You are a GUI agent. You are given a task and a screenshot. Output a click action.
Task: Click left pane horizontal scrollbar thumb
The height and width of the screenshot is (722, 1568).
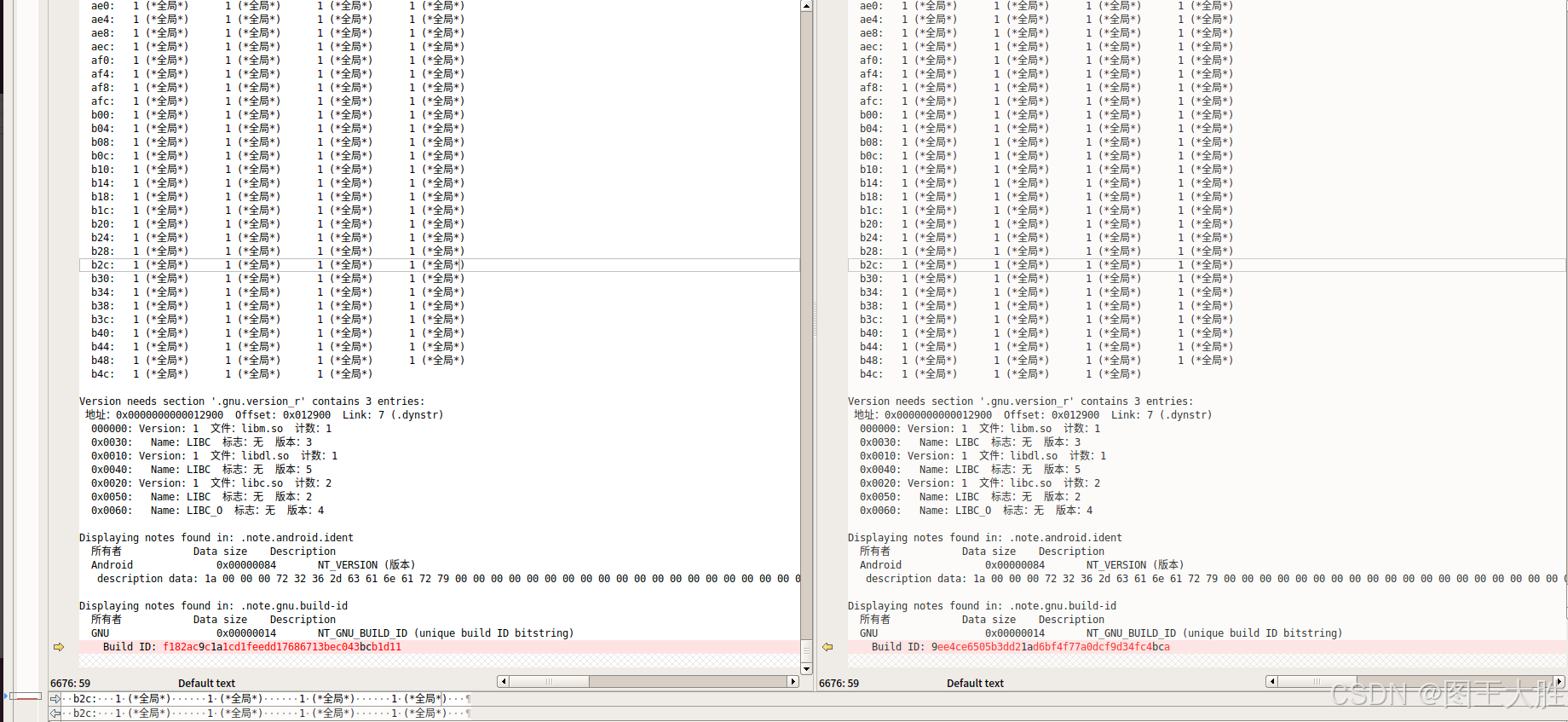click(550, 682)
